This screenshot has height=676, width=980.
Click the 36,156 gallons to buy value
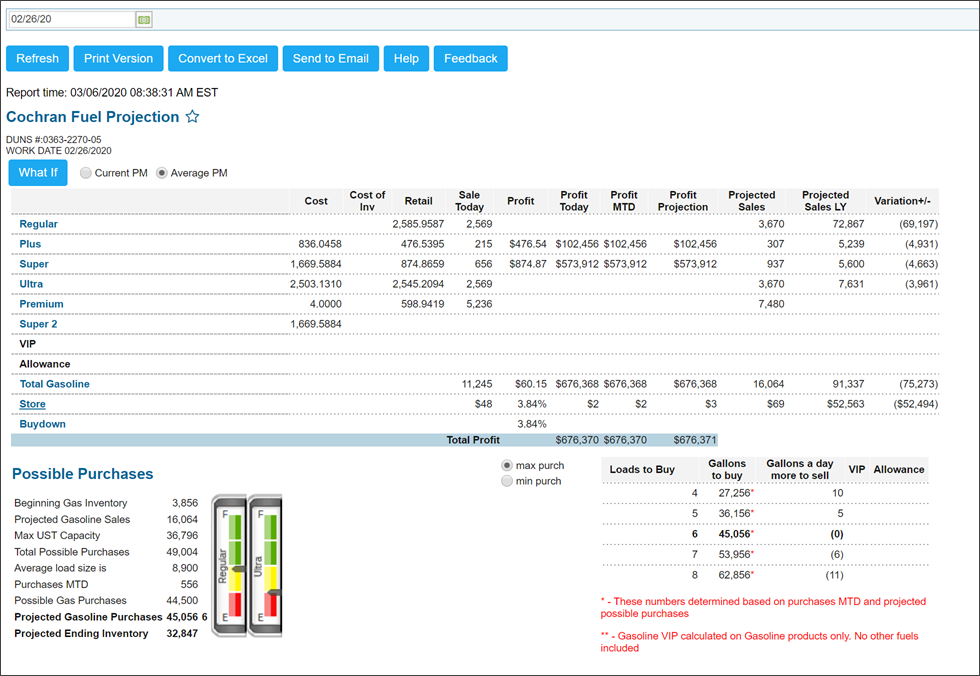click(734, 514)
